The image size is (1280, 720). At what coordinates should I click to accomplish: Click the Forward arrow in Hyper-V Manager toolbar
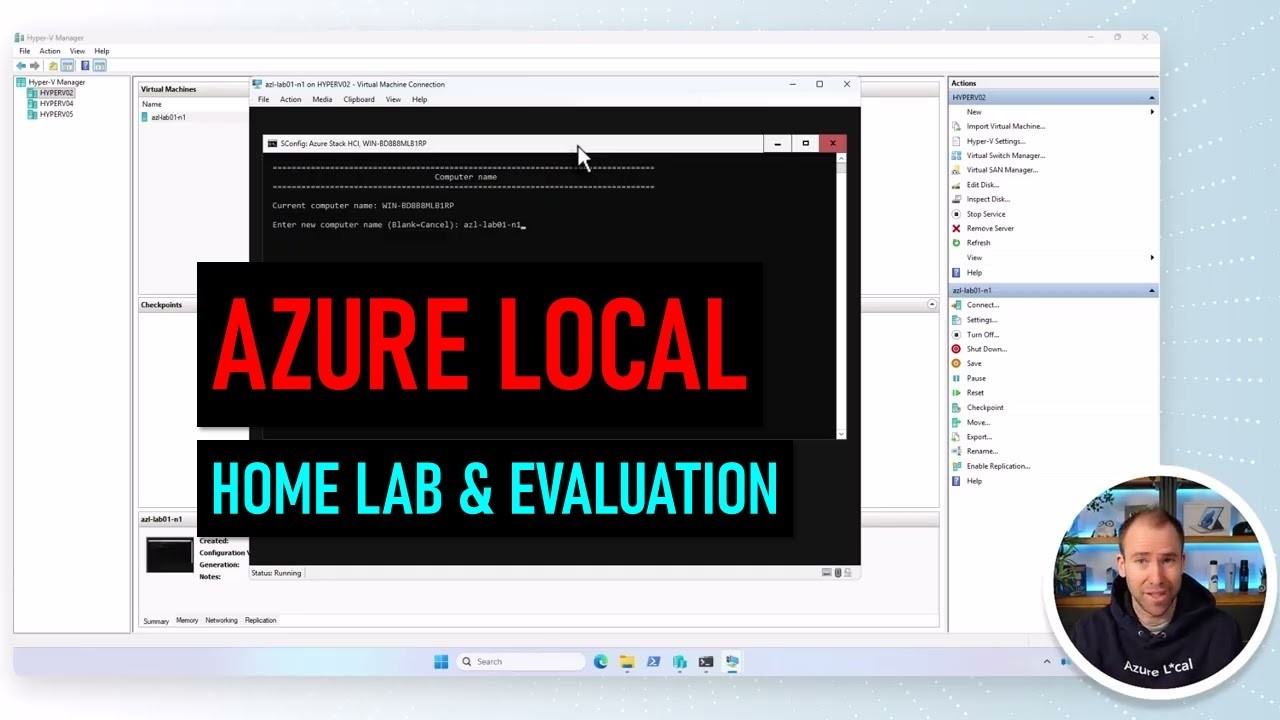coord(35,66)
